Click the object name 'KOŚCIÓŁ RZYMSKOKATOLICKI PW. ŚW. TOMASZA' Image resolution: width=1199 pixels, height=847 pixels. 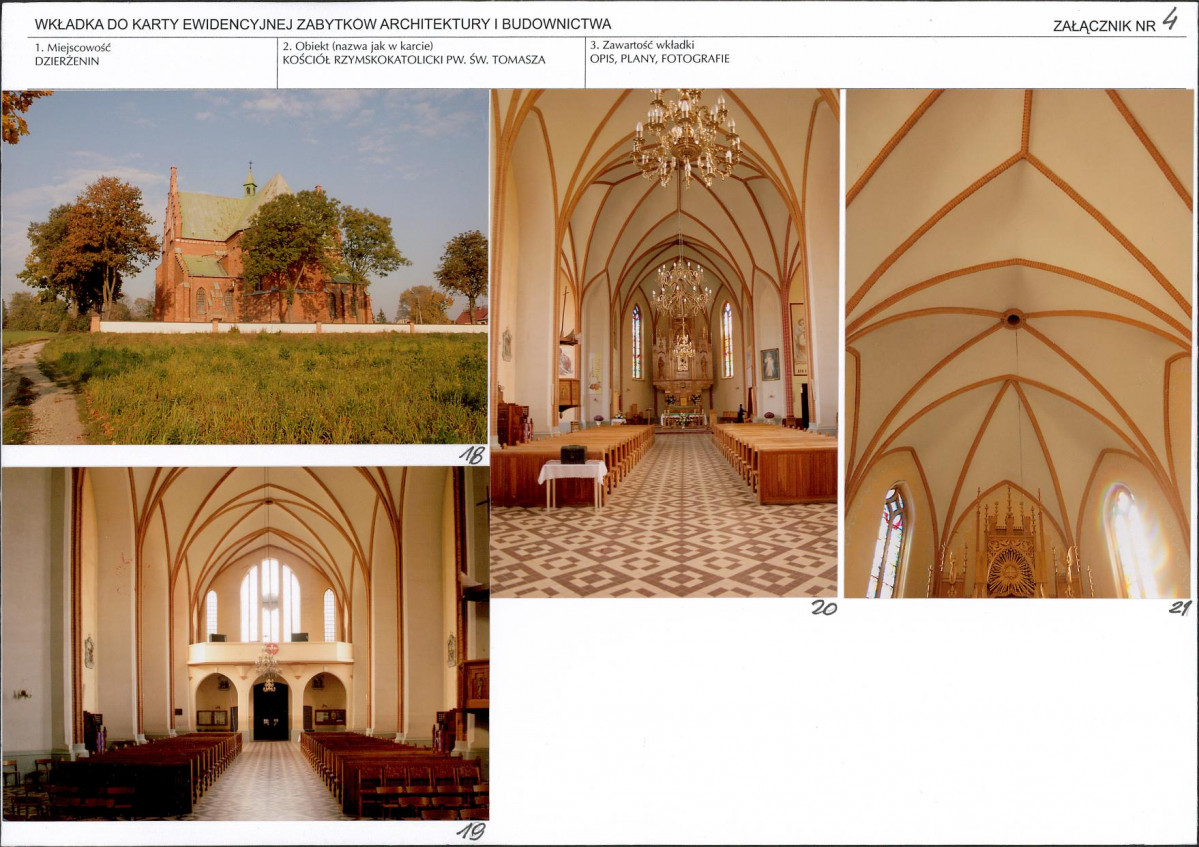coord(414,60)
